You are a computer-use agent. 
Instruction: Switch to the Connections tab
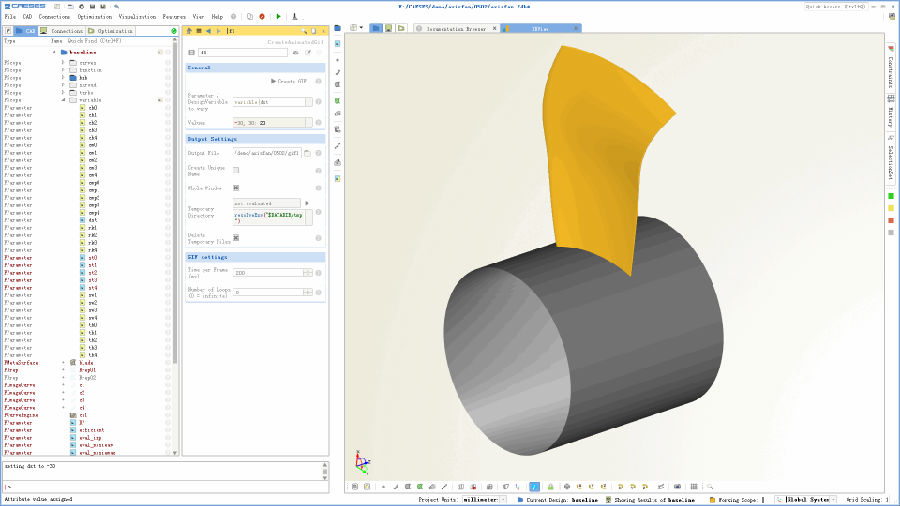[x=61, y=31]
